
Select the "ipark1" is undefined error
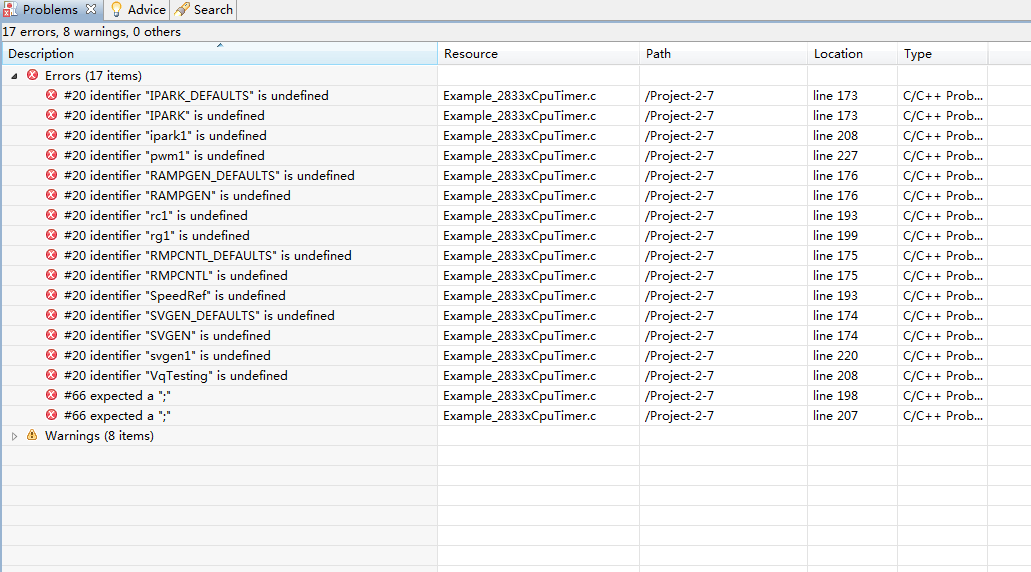165,136
